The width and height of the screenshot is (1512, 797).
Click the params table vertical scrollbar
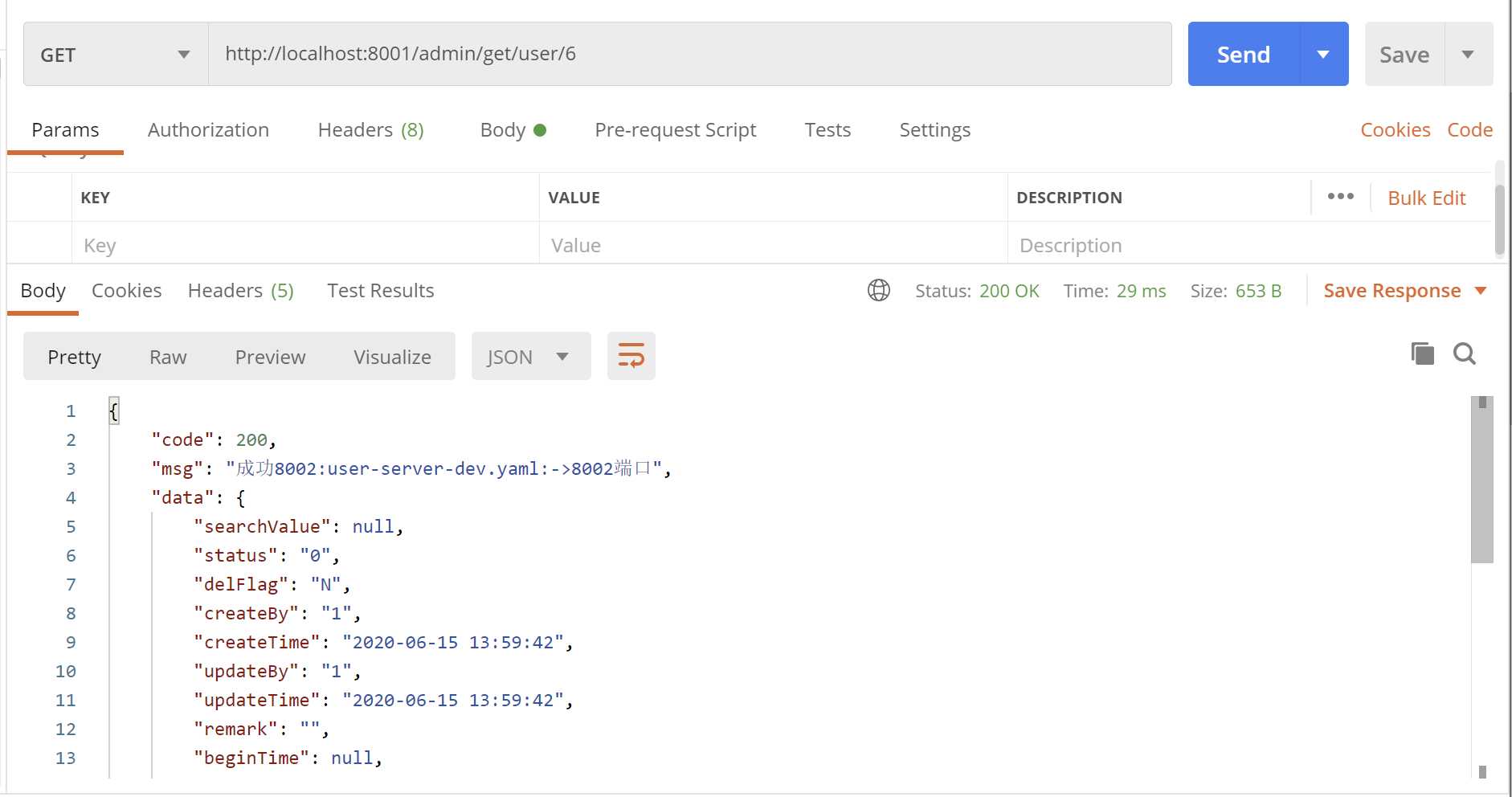pos(1499,219)
